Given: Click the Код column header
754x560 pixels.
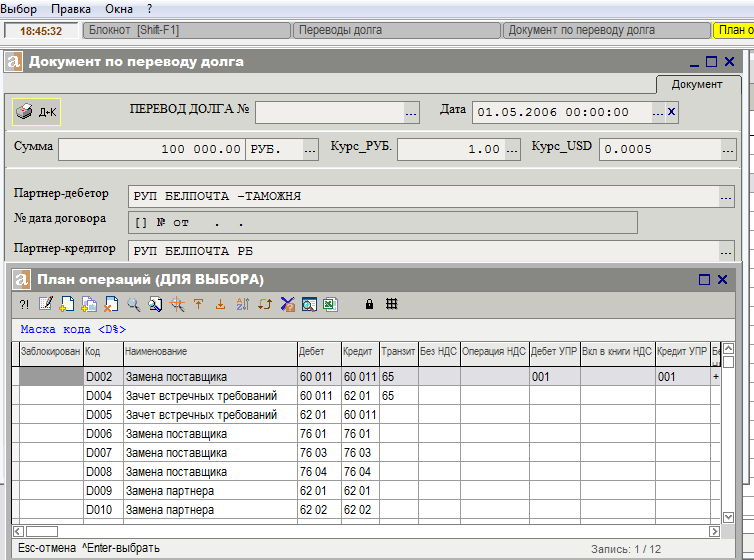Looking at the screenshot, I should coord(103,354).
